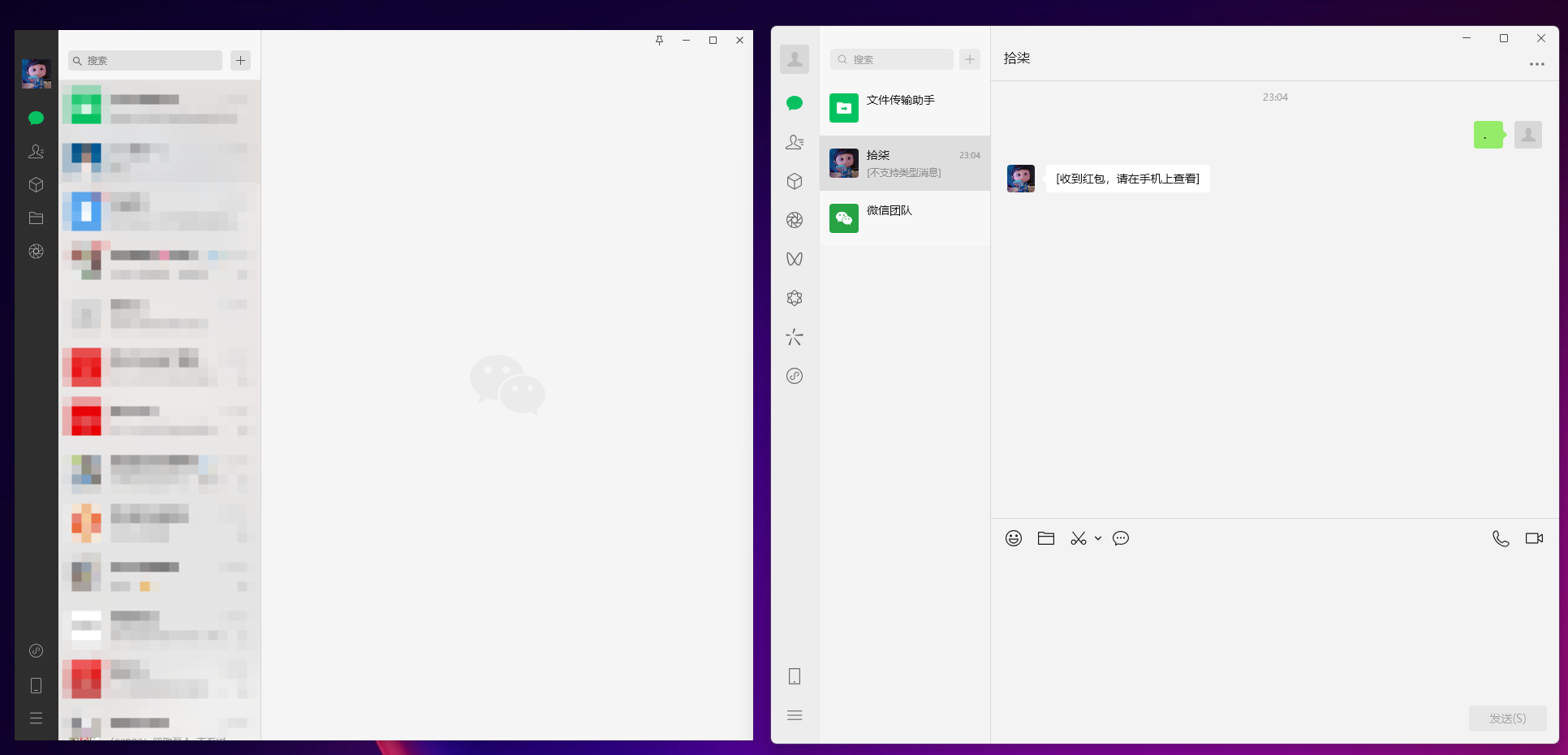Pin the left WeChat window on top
Image resolution: width=1568 pixels, height=755 pixels.
tap(659, 40)
